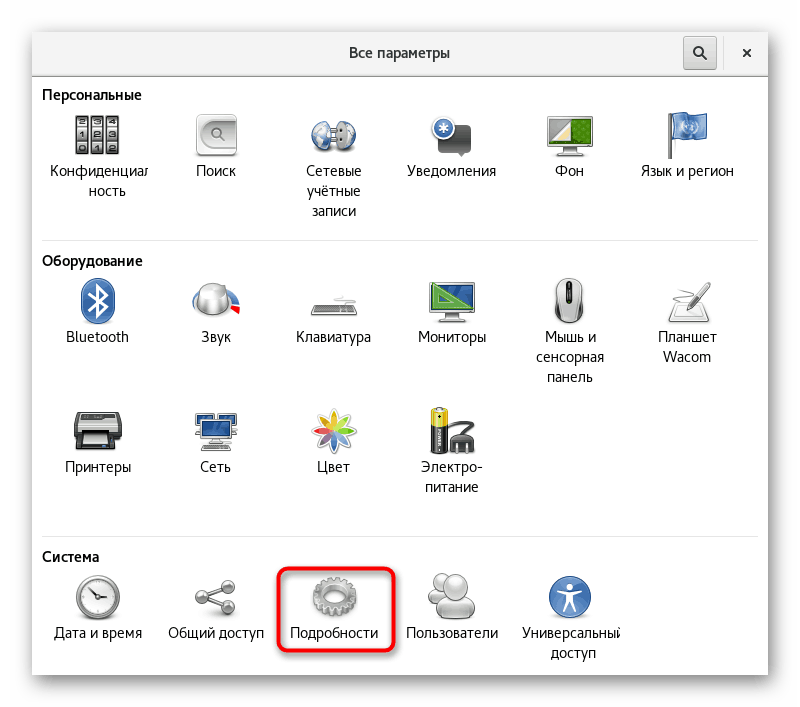Open Язык и регион settings
Image resolution: width=800 pixels, height=707 pixels.
click(x=687, y=135)
